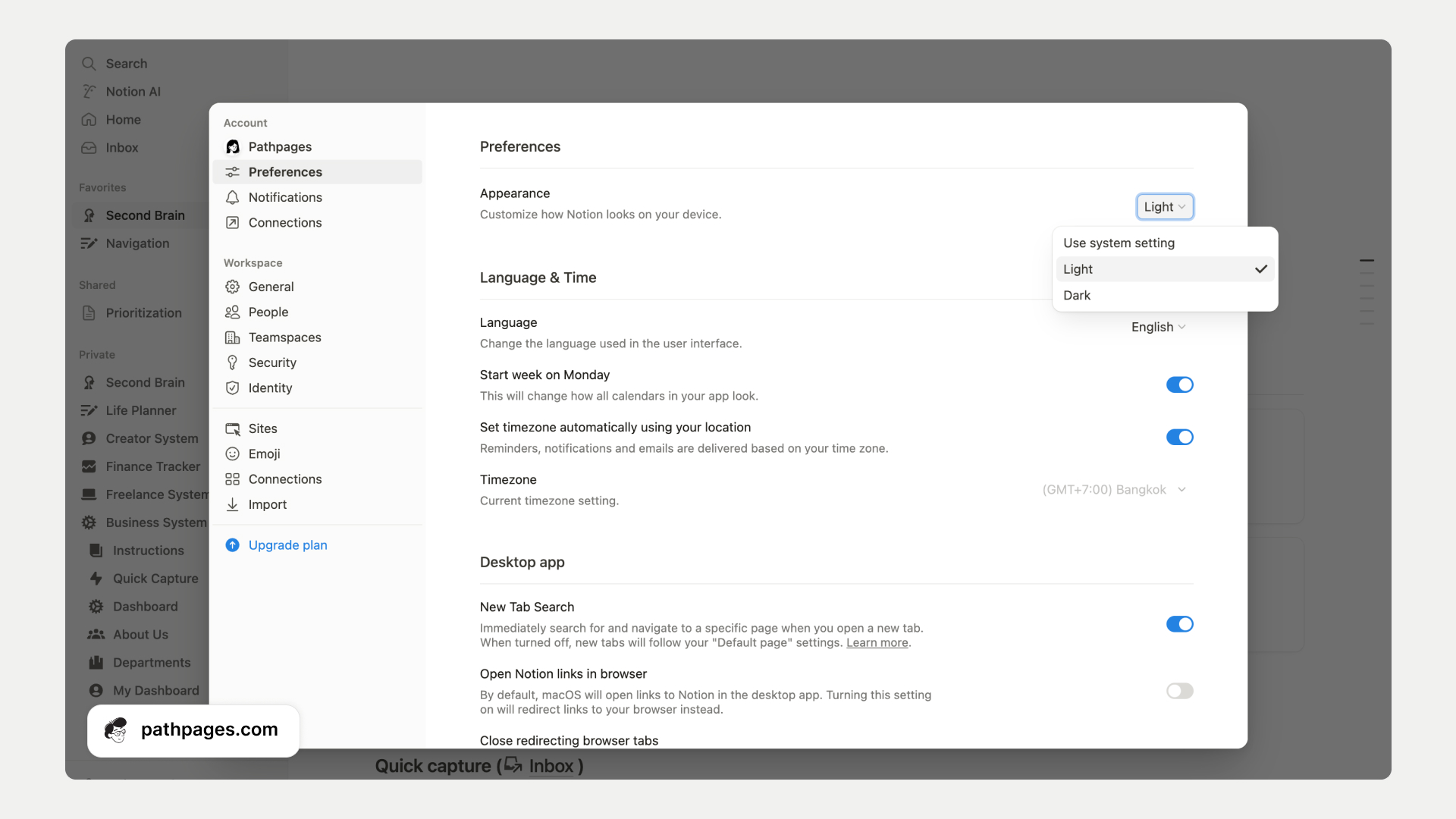The image size is (1456, 819).
Task: Click the Security key icon
Action: point(233,362)
